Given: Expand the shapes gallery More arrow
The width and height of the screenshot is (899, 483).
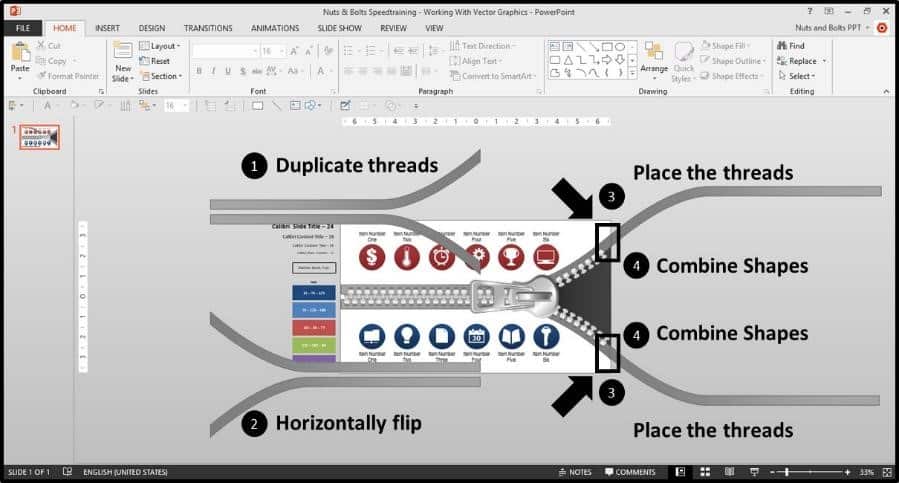Looking at the screenshot, I should coord(632,73).
